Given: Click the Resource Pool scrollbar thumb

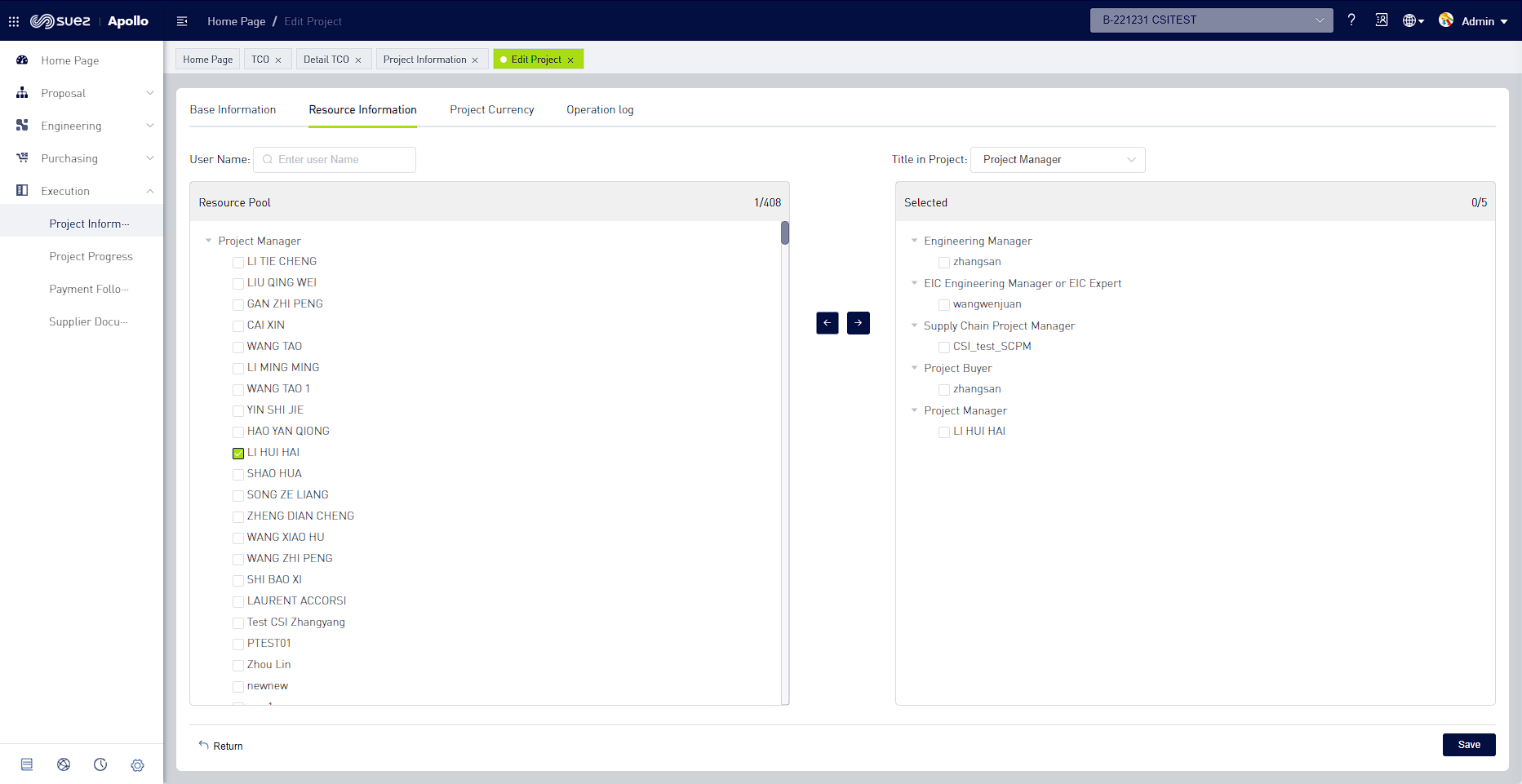Looking at the screenshot, I should coord(785,233).
